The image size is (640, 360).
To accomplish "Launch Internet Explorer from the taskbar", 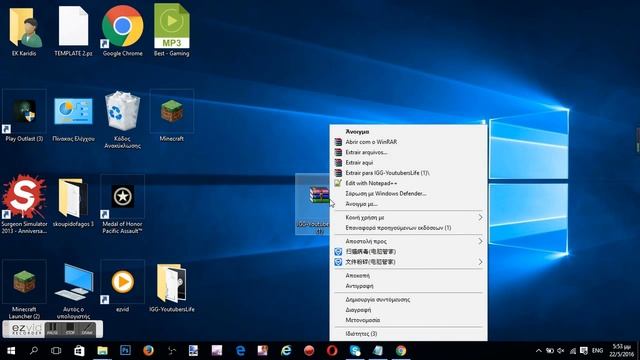I will pyautogui.click(x=286, y=351).
